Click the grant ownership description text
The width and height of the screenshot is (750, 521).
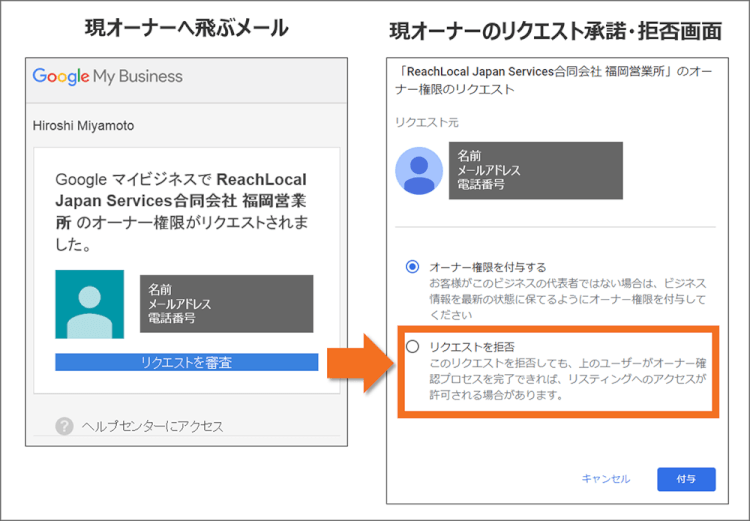568,299
